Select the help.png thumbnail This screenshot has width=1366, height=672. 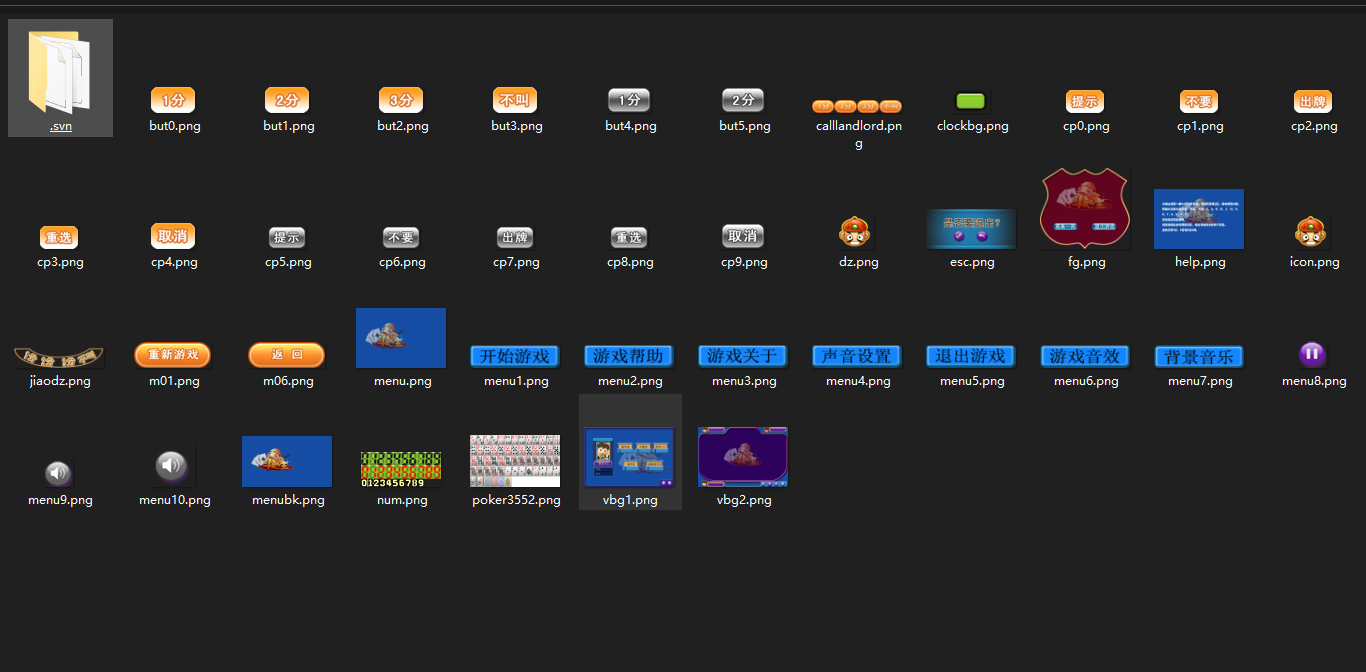pos(1198,219)
